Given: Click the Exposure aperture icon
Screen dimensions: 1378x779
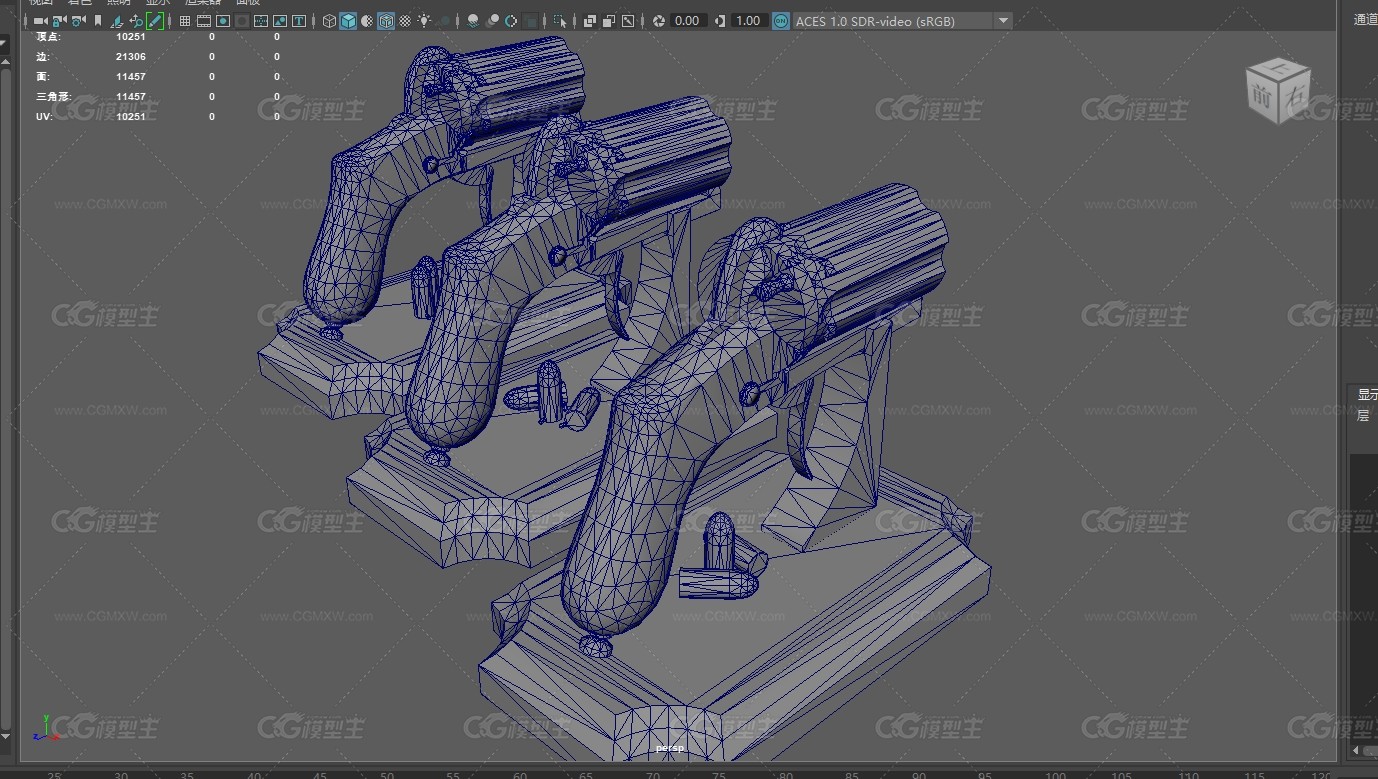Looking at the screenshot, I should (659, 20).
